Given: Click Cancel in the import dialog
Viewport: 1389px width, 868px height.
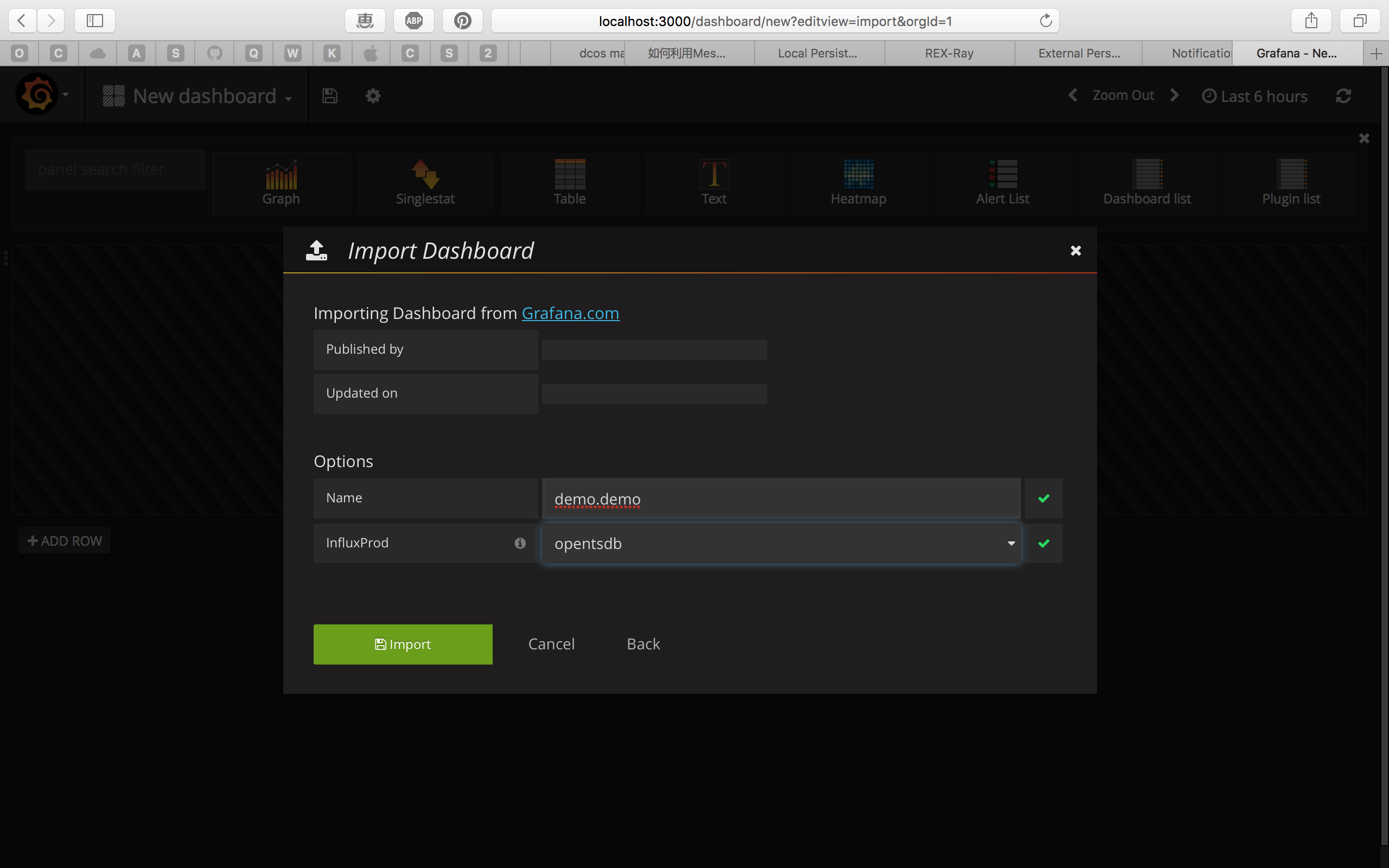Looking at the screenshot, I should tap(551, 644).
